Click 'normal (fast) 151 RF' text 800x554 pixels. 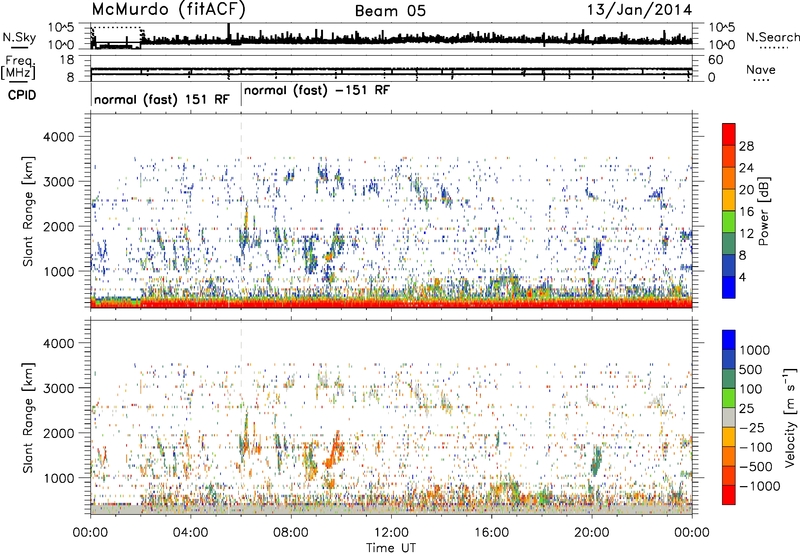click(162, 99)
